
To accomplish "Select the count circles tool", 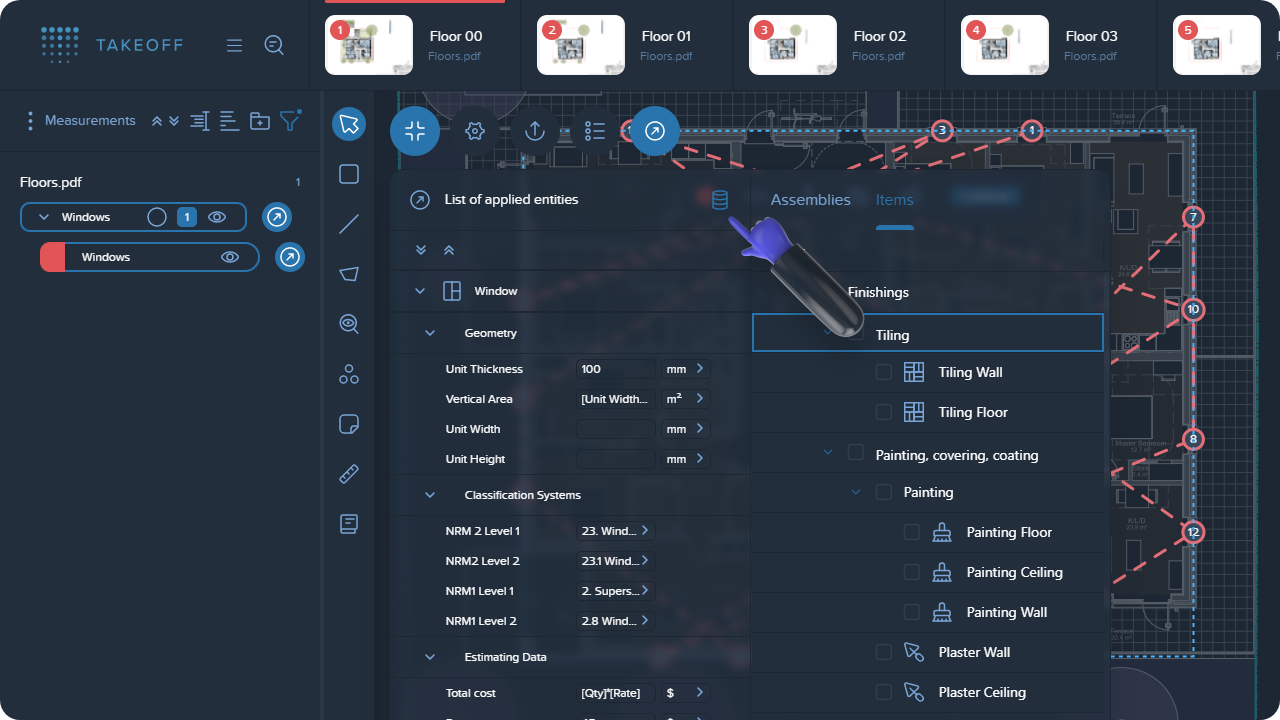I will pyautogui.click(x=349, y=374).
